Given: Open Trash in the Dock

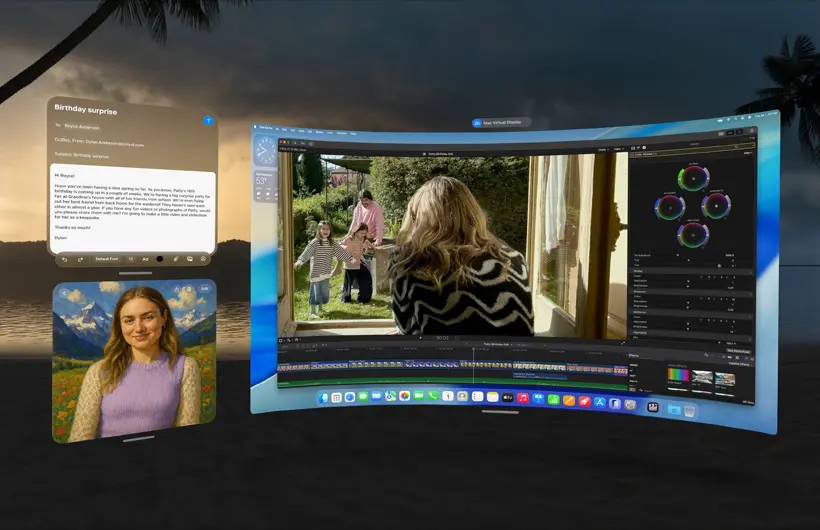Looking at the screenshot, I should pyautogui.click(x=690, y=409).
